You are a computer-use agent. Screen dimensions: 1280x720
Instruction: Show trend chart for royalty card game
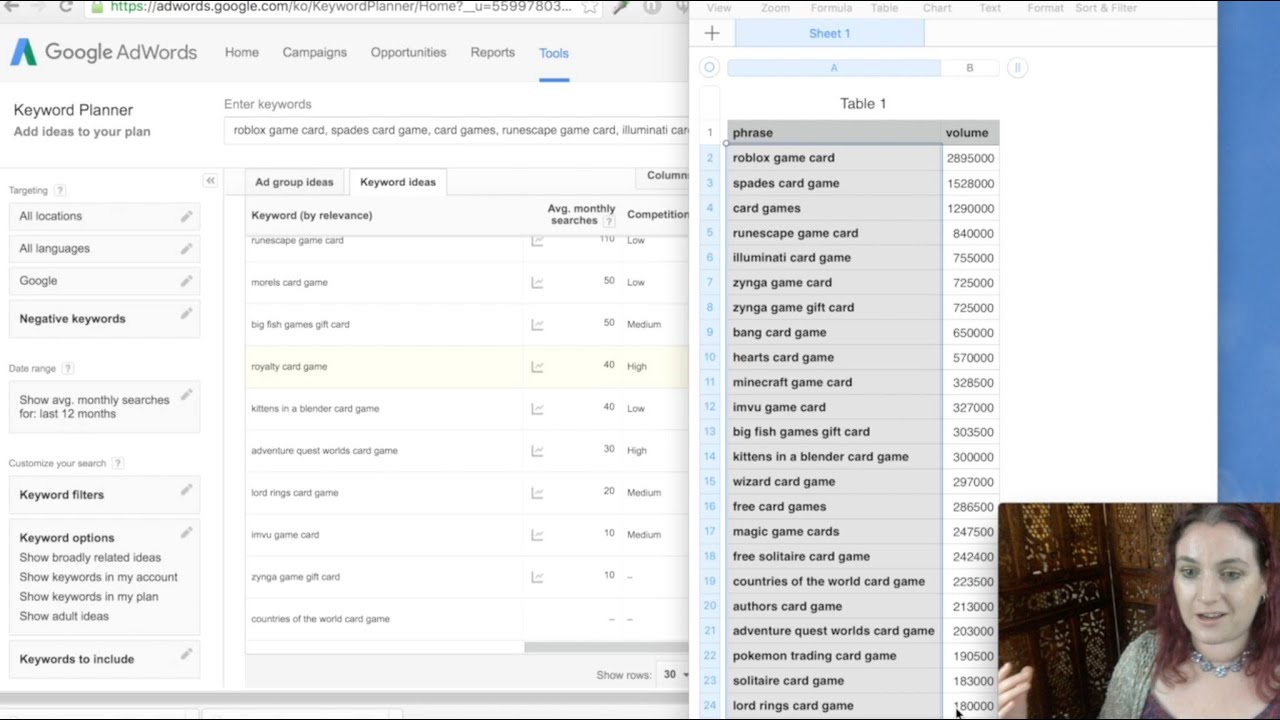point(537,367)
